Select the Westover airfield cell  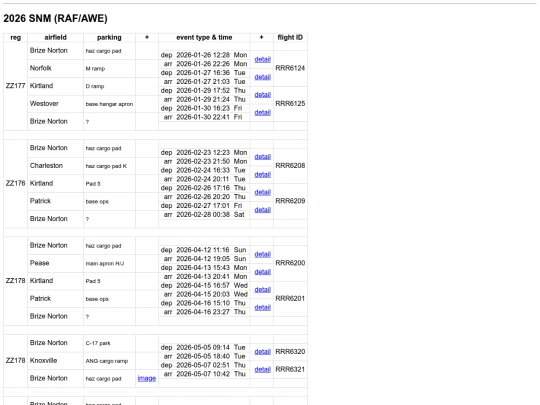[55, 104]
